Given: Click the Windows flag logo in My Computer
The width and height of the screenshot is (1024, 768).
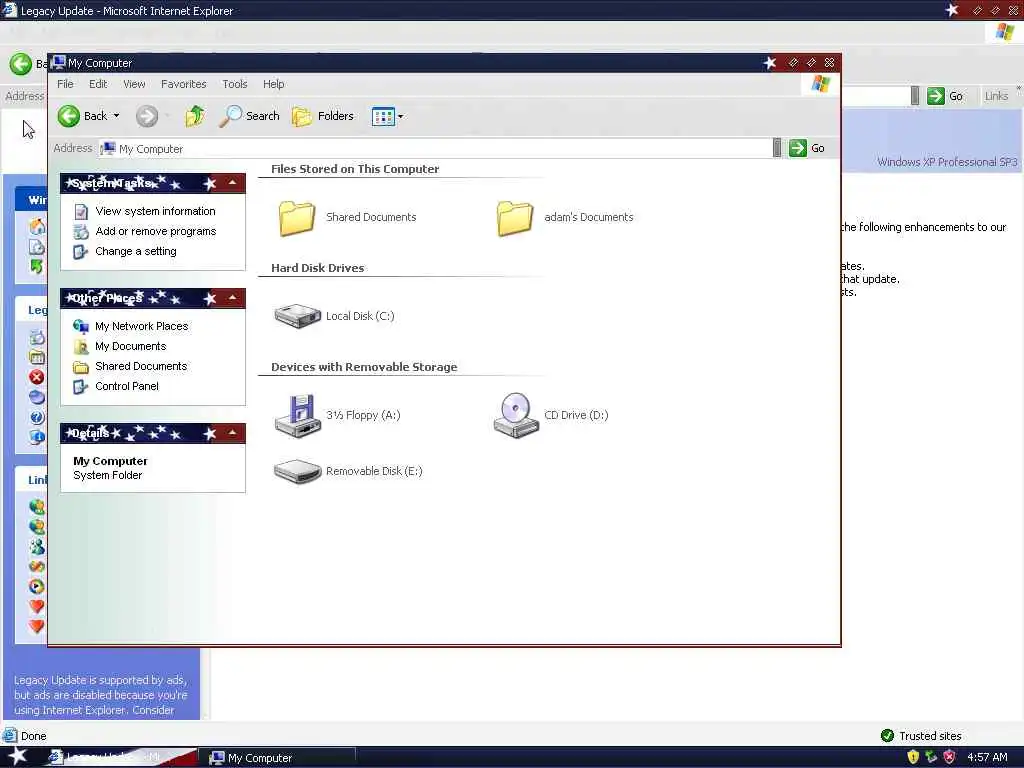Looking at the screenshot, I should point(820,84).
